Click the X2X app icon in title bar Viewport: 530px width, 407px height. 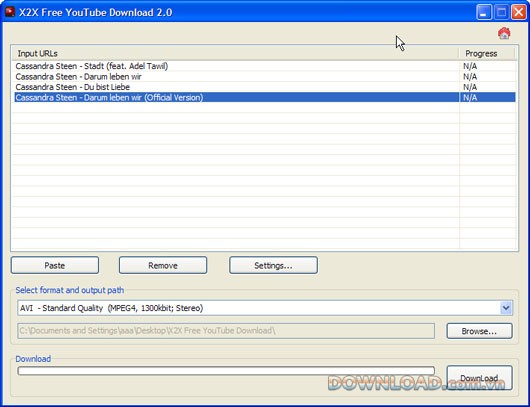[10, 12]
